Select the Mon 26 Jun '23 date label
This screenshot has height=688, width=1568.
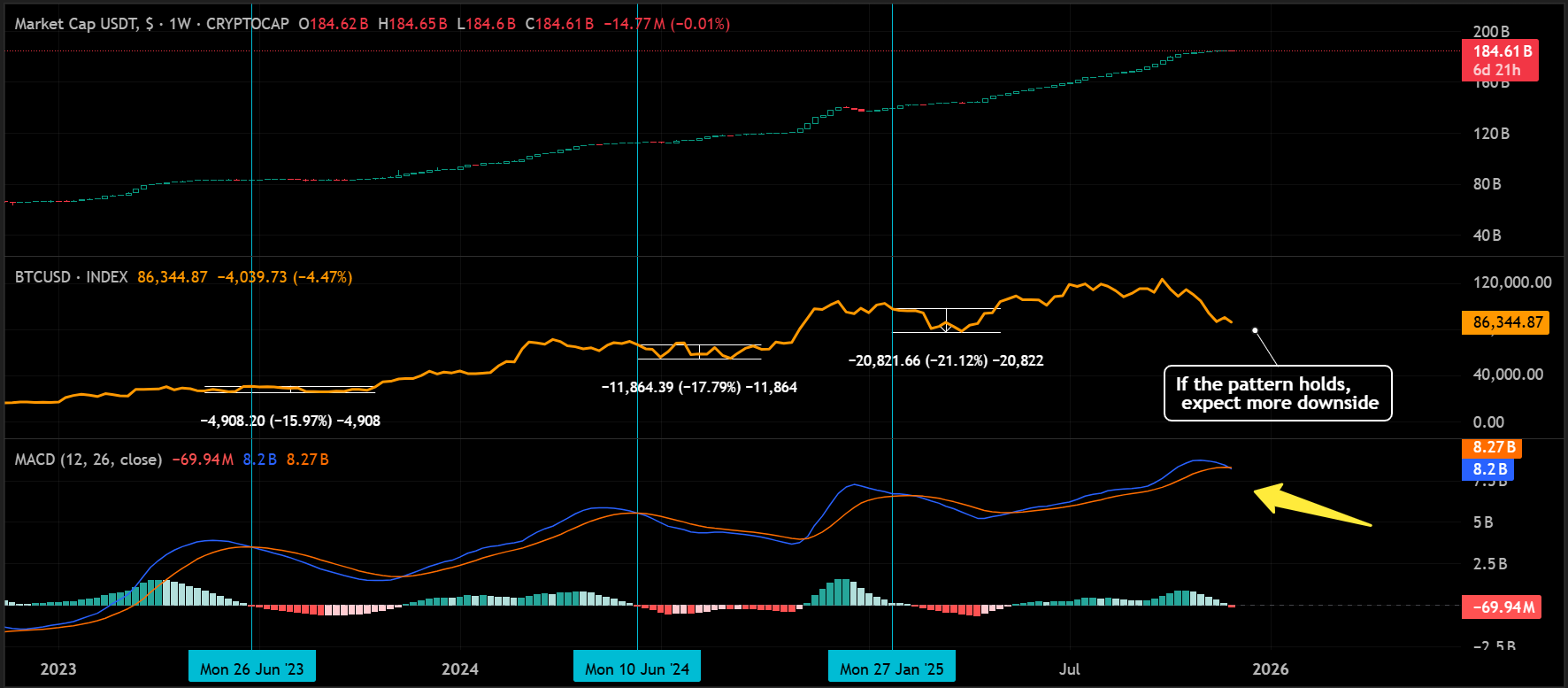tap(251, 669)
